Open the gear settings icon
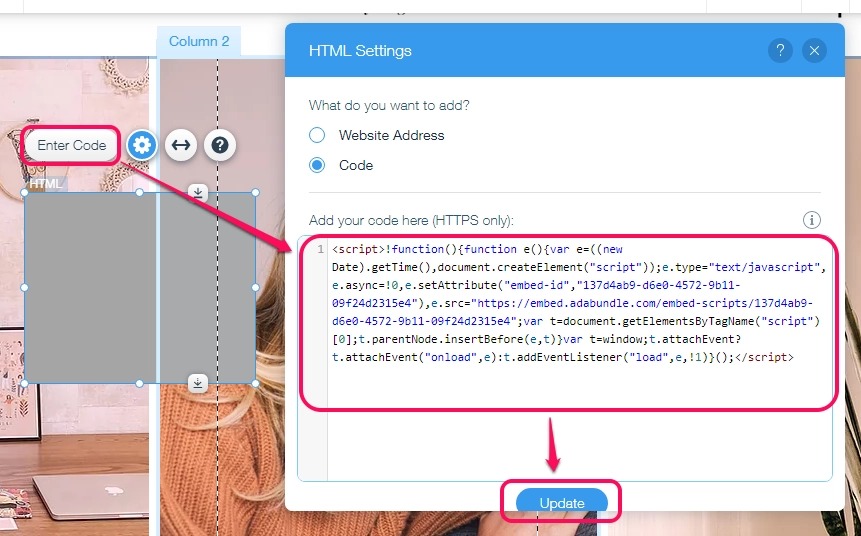The height and width of the screenshot is (536, 861). click(x=142, y=145)
